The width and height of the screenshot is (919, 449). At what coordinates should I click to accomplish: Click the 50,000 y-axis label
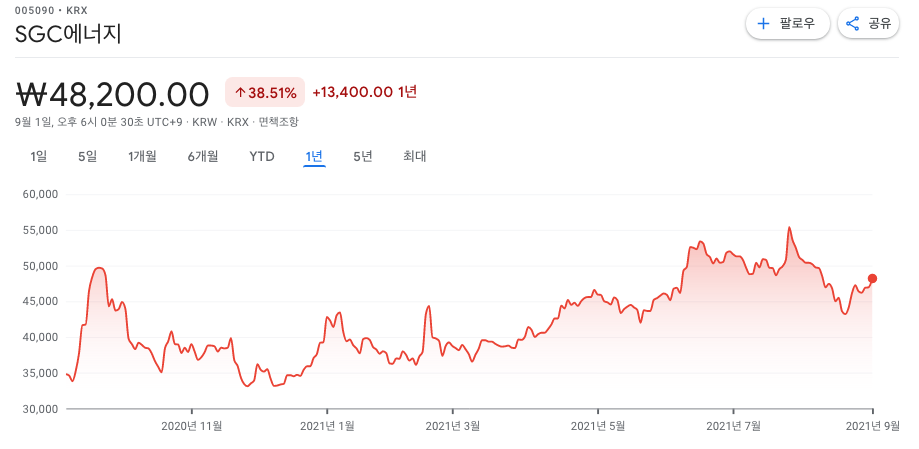point(41,266)
